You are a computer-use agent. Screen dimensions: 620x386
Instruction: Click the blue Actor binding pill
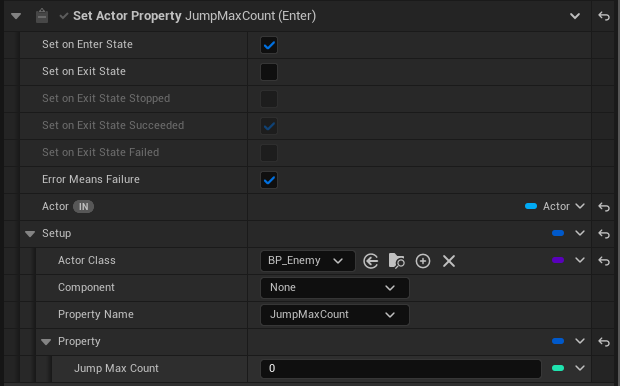[531, 206]
